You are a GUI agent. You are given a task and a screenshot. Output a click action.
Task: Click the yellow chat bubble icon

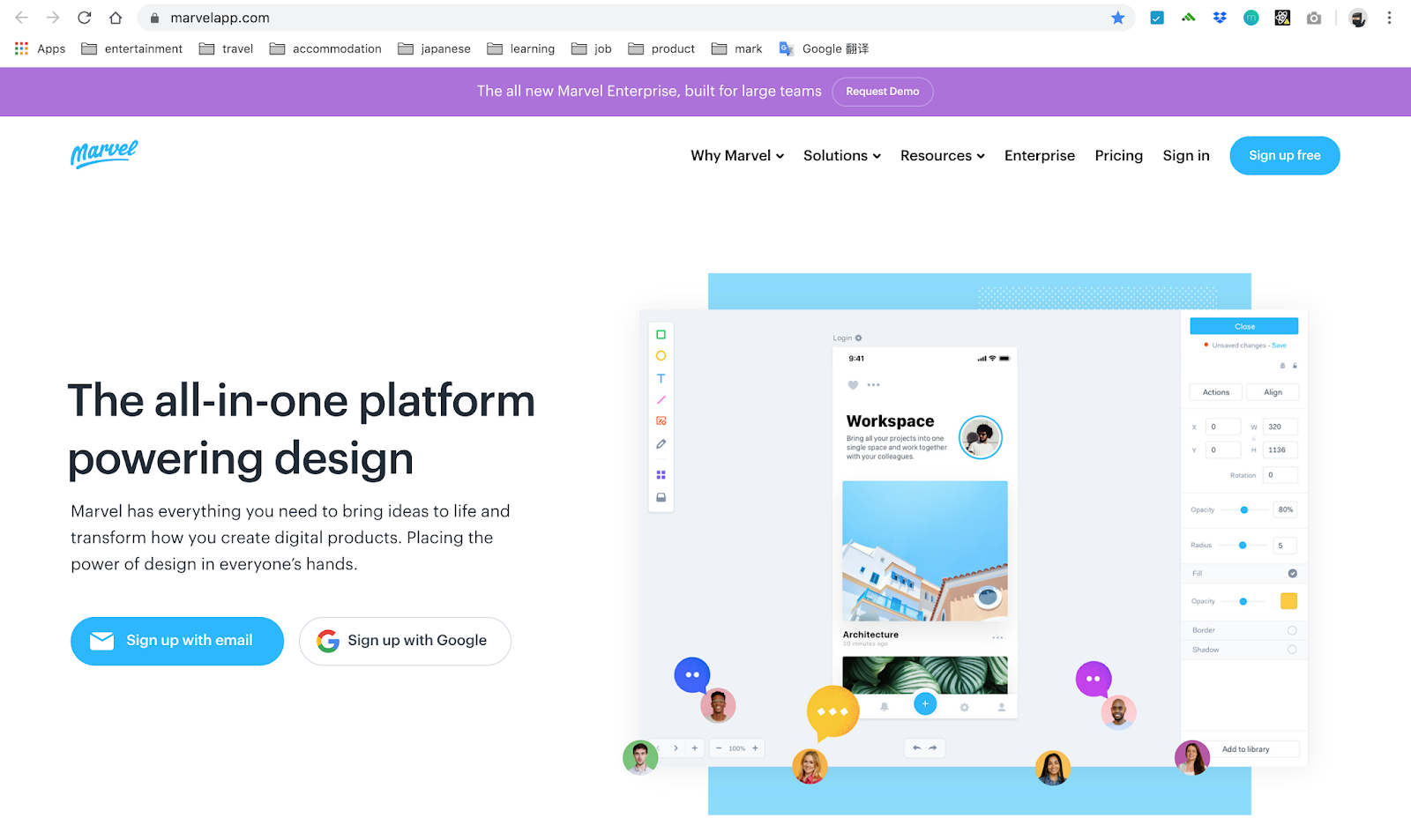point(832,712)
